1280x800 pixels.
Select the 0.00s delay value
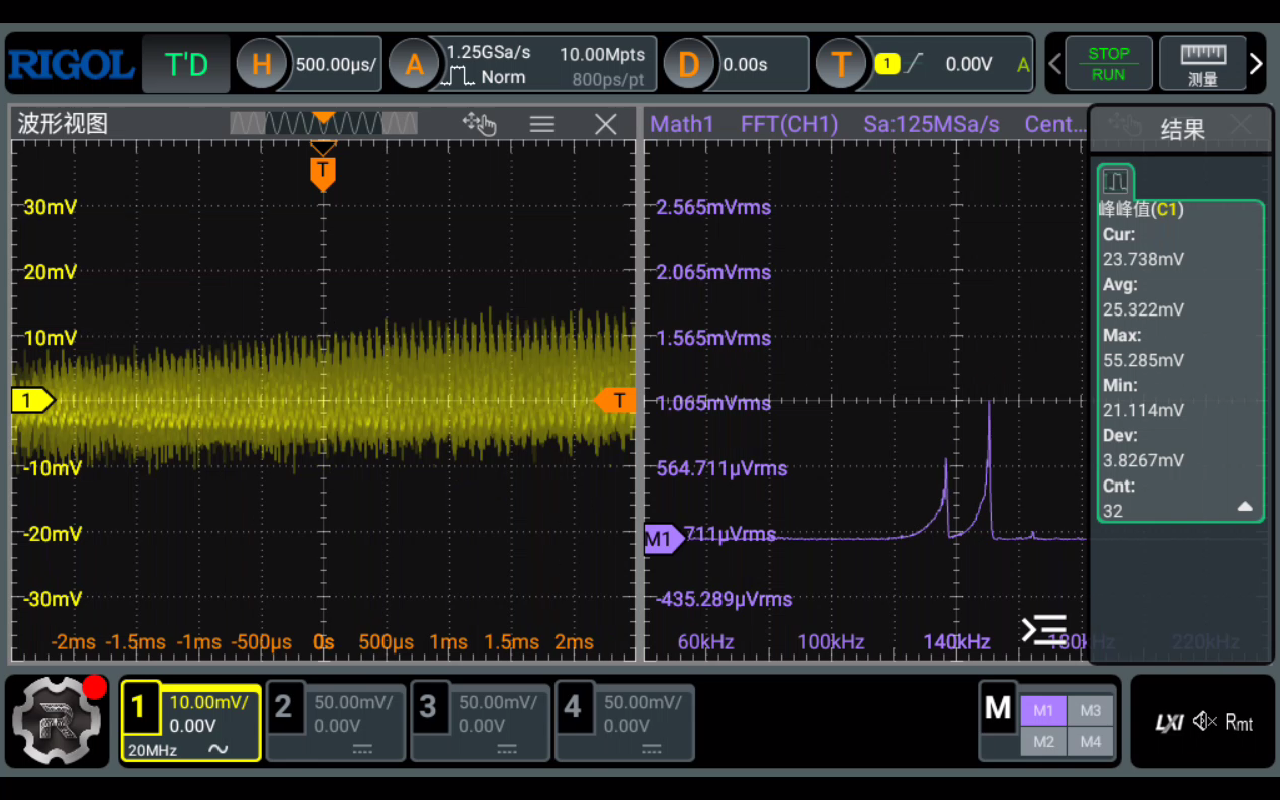pyautogui.click(x=745, y=65)
